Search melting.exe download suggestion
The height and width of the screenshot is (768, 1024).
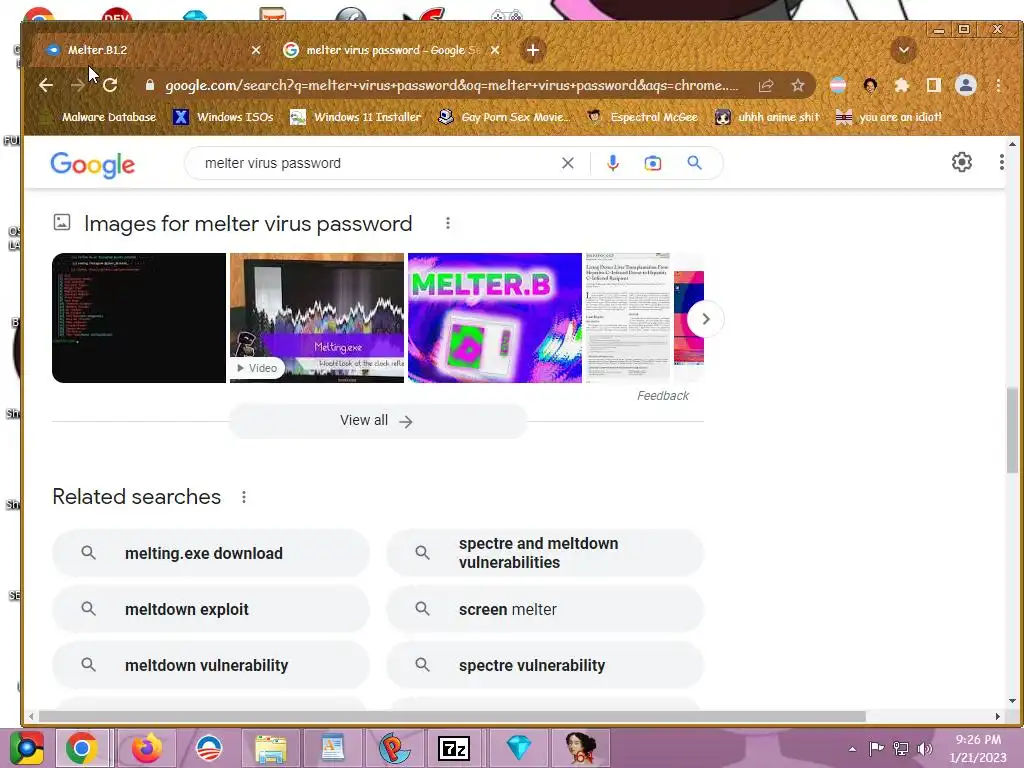point(211,553)
